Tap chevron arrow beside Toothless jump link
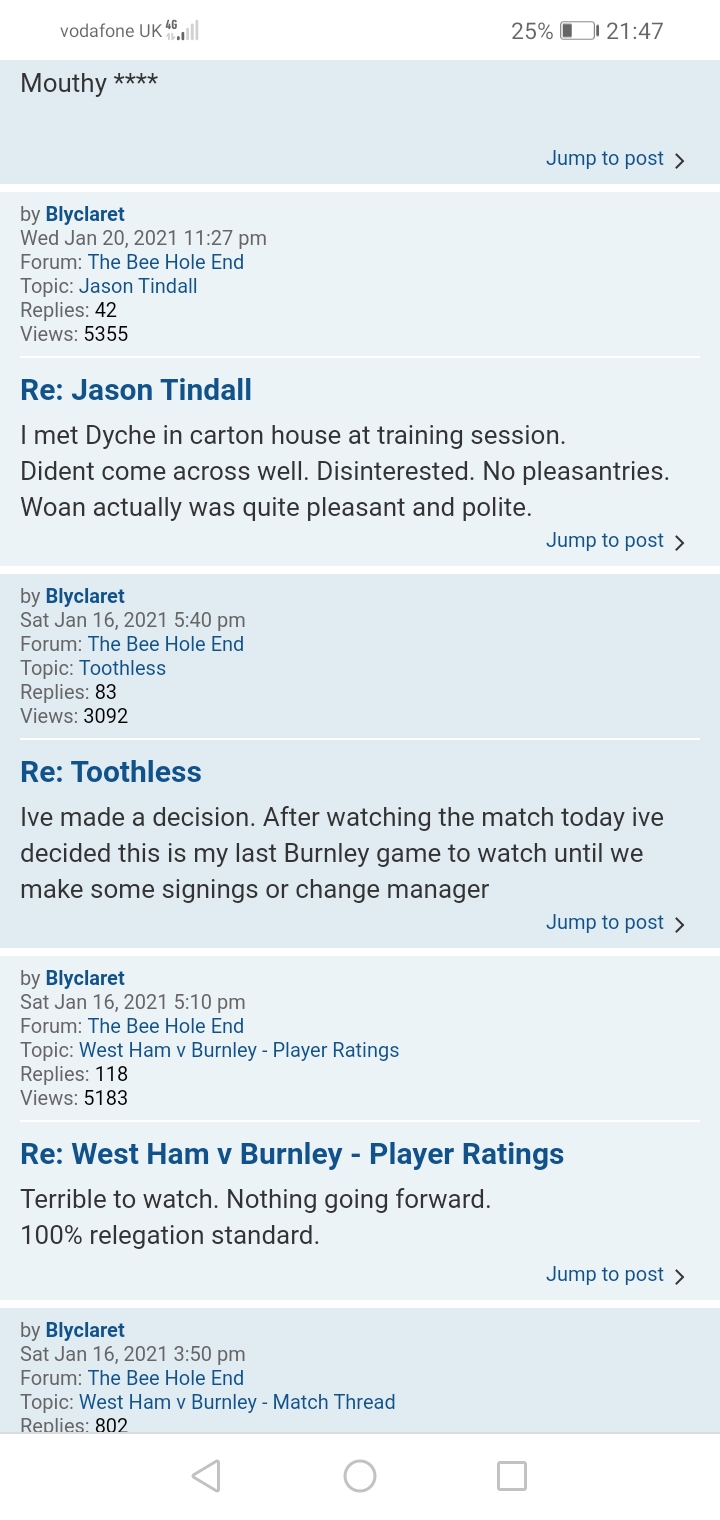The width and height of the screenshot is (720, 1520). pos(680,925)
